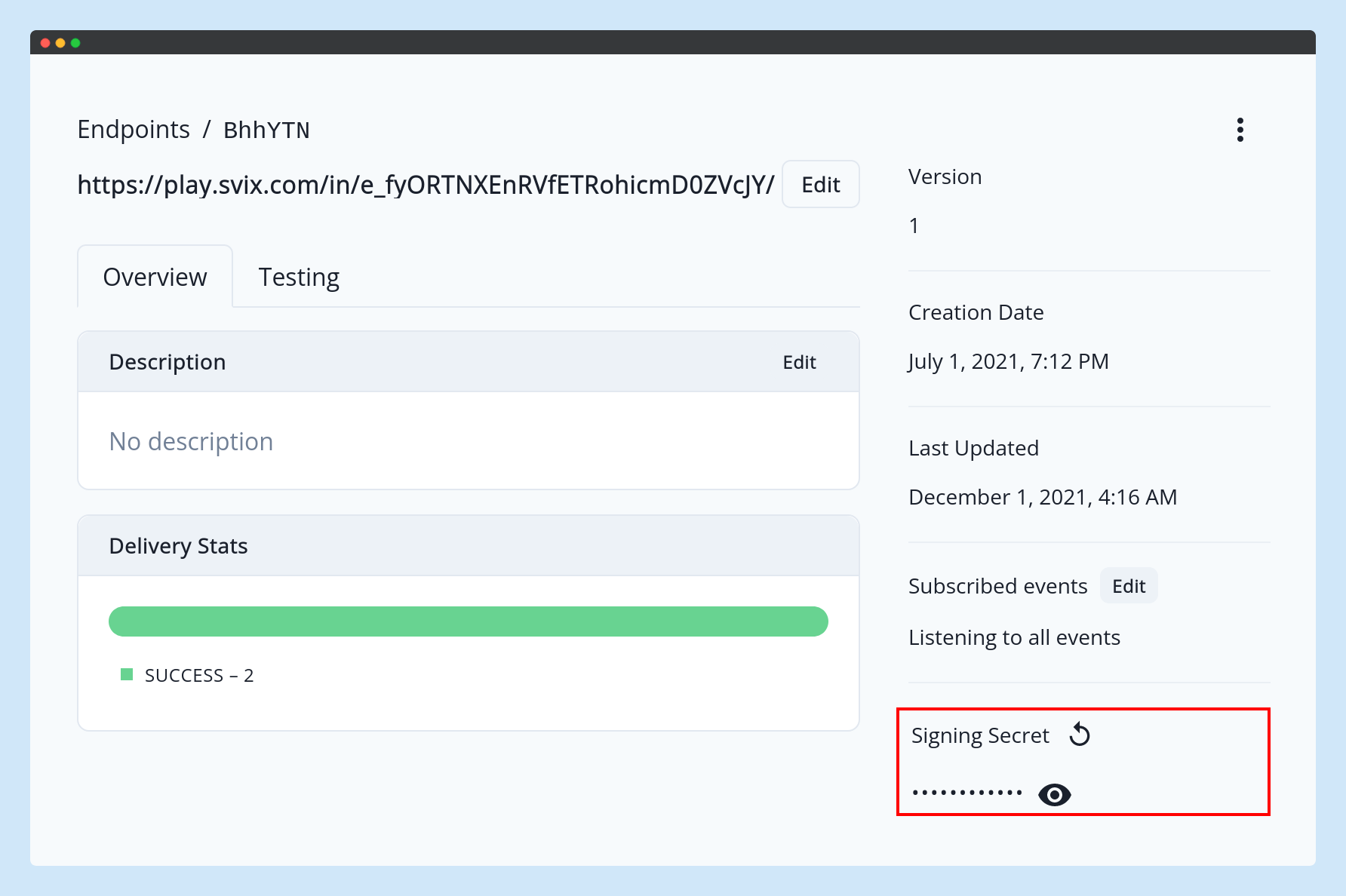The width and height of the screenshot is (1346, 896).
Task: Minimize the window with the yellow button
Action: (60, 43)
